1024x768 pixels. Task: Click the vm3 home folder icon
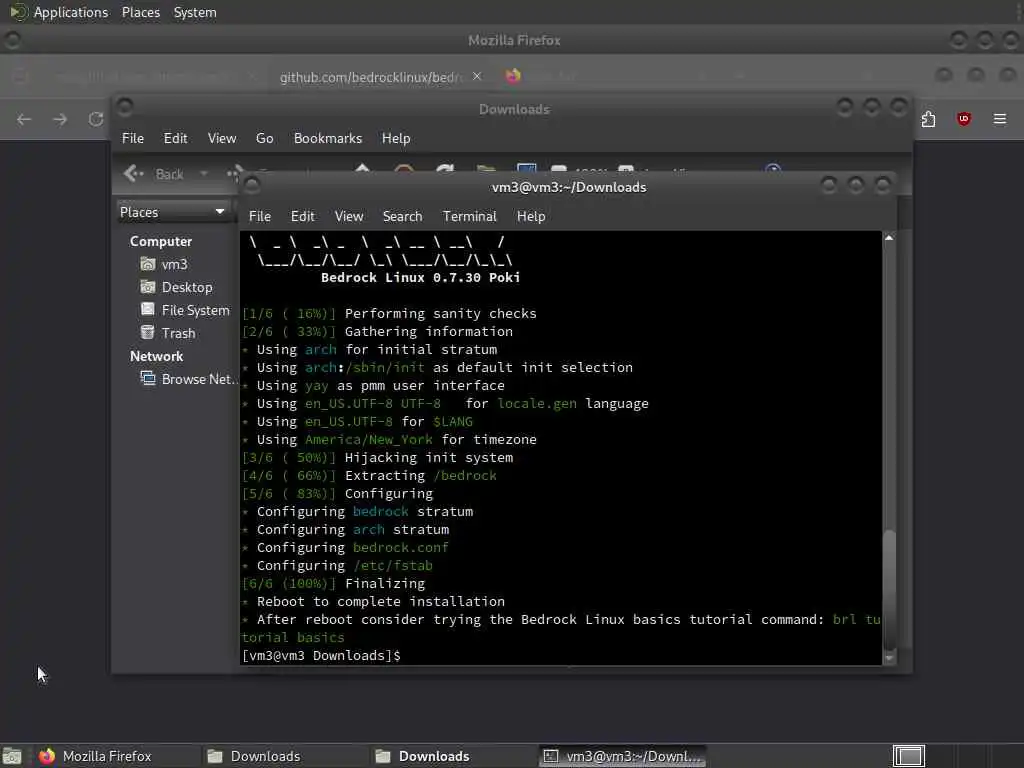[x=148, y=264]
